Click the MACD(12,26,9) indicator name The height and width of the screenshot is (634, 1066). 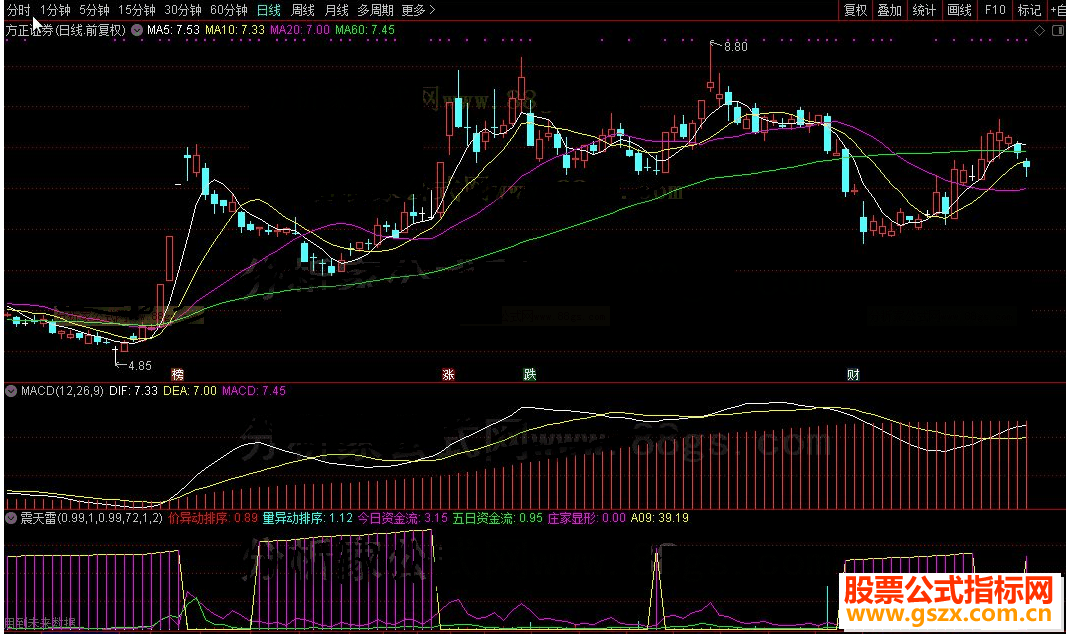pos(62,391)
